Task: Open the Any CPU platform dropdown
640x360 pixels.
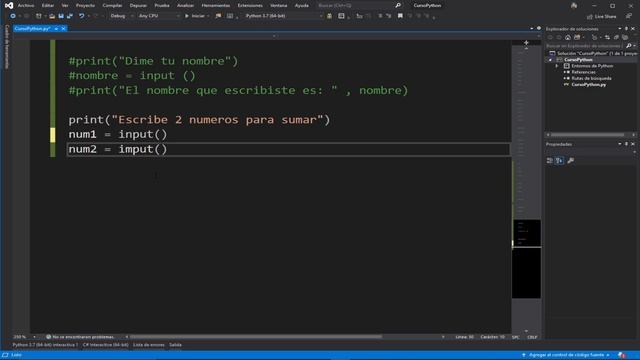Action: tap(158, 16)
